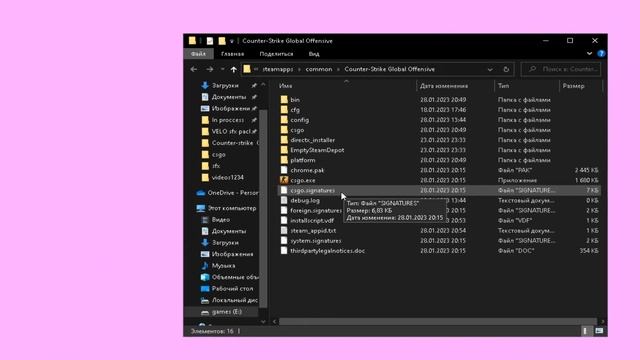Click common in the address path

[x=319, y=69]
